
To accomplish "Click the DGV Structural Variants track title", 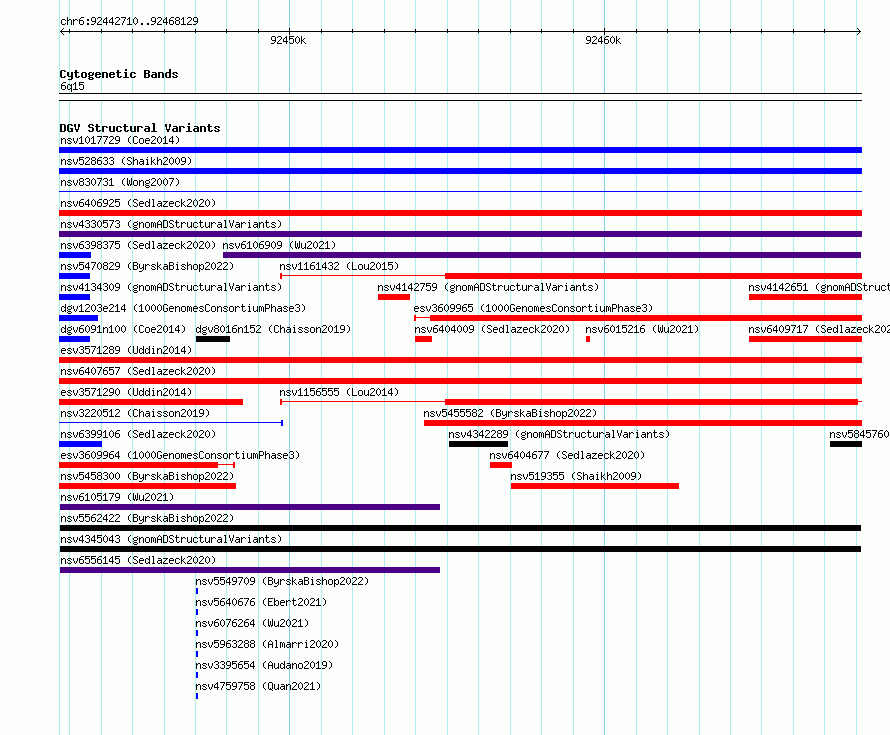I will (x=140, y=128).
